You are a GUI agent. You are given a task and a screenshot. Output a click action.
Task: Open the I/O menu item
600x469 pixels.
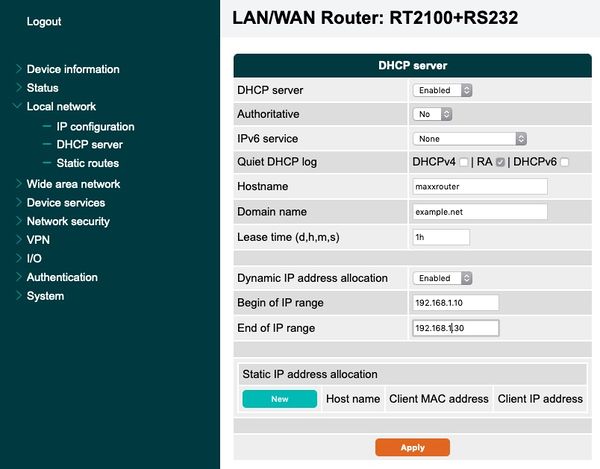click(x=34, y=259)
